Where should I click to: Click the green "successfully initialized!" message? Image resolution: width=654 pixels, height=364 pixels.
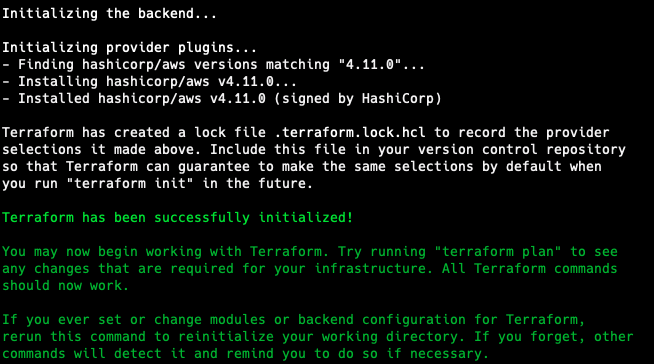coord(254,218)
